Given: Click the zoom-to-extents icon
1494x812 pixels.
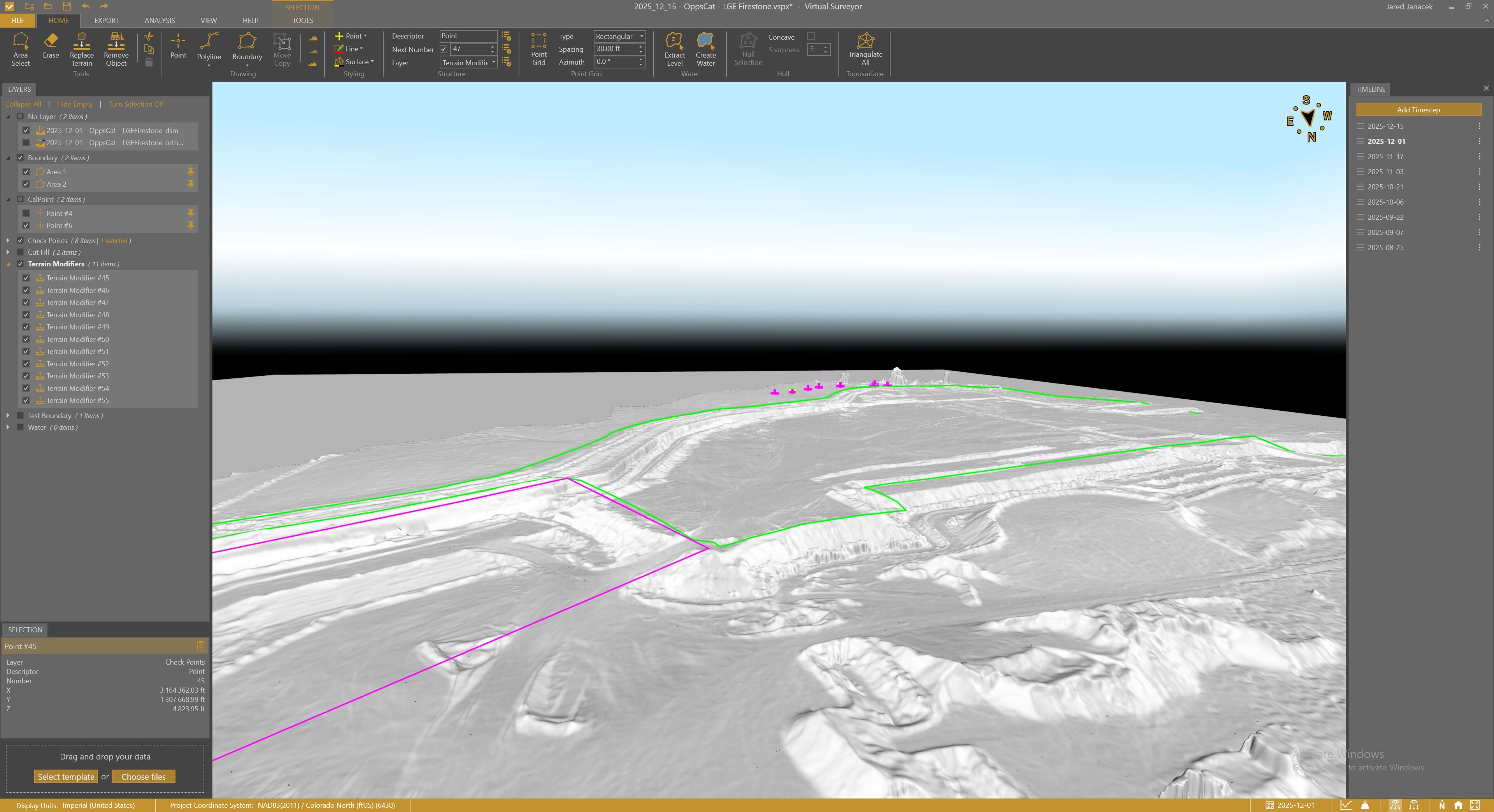Looking at the screenshot, I should [1475, 805].
